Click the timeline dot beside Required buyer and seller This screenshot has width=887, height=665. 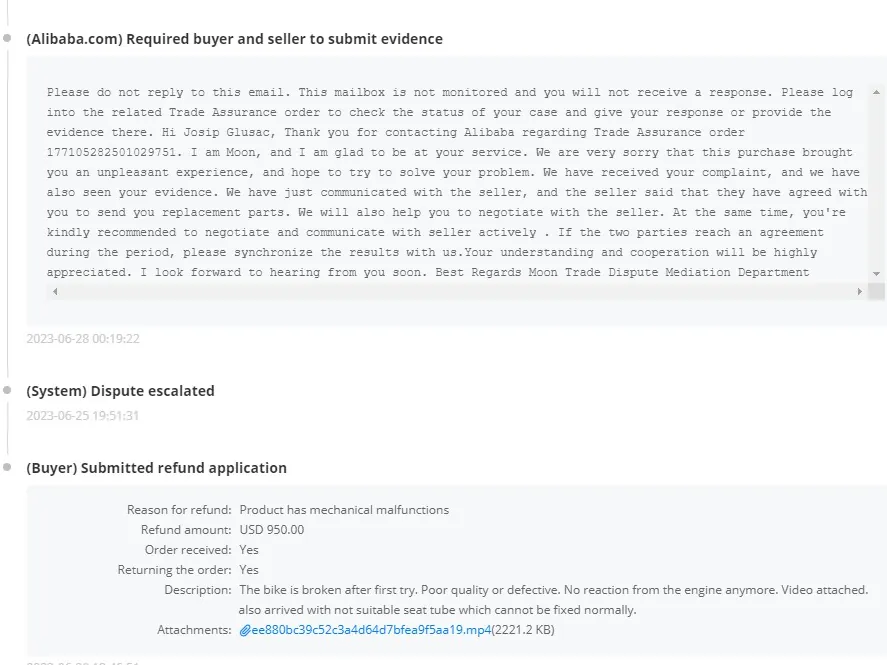click(x=7, y=39)
